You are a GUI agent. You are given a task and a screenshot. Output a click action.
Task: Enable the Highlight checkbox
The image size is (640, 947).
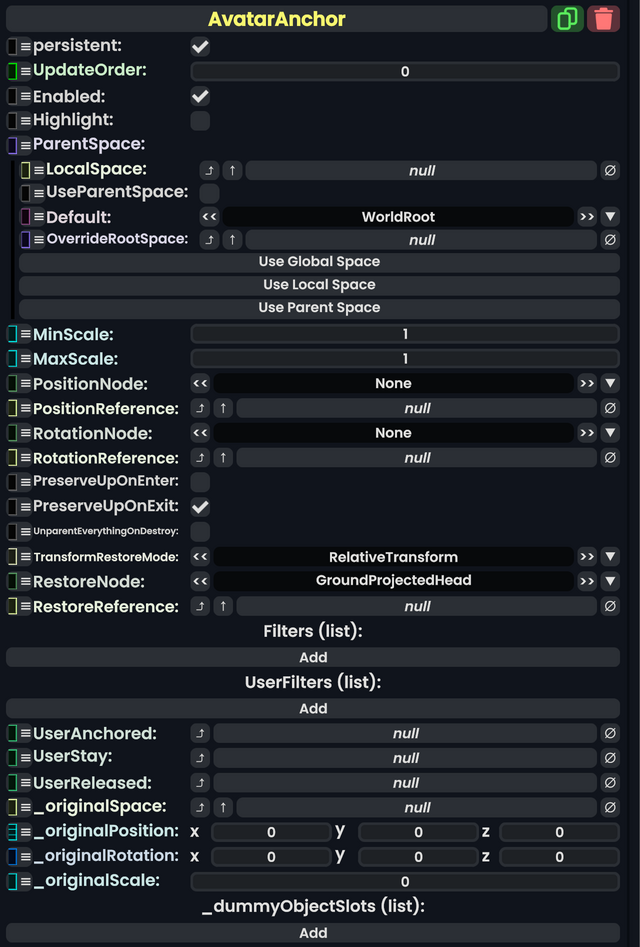pyautogui.click(x=199, y=120)
